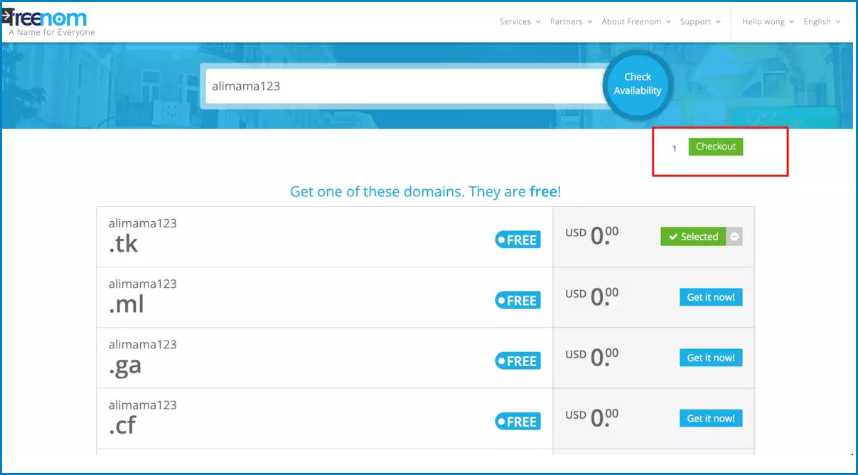Viewport: 858px width, 475px height.
Task: Click the domain search field with alimama123
Action: point(405,86)
